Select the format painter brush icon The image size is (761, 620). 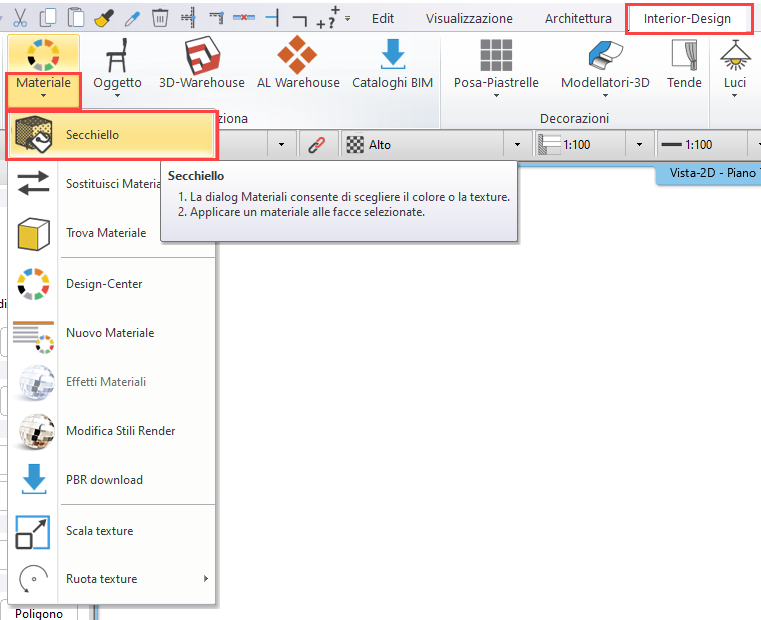click(104, 18)
